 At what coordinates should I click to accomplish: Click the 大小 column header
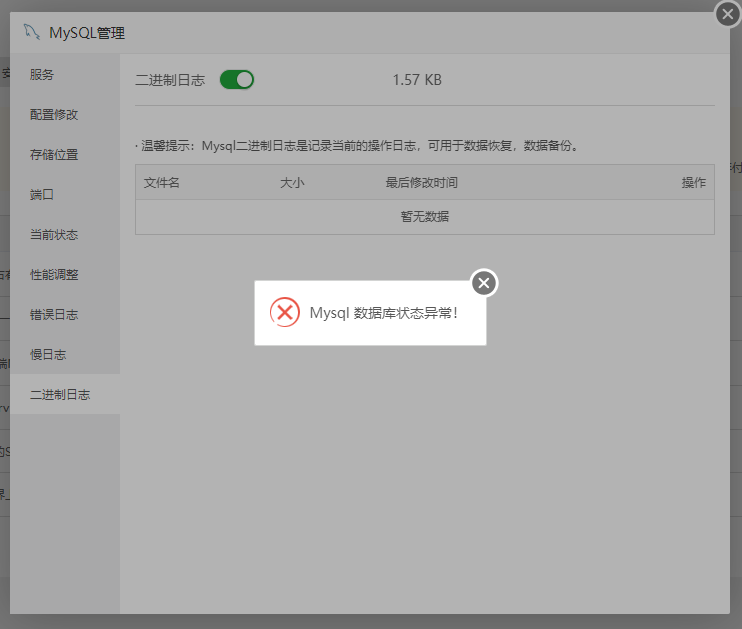[x=292, y=183]
